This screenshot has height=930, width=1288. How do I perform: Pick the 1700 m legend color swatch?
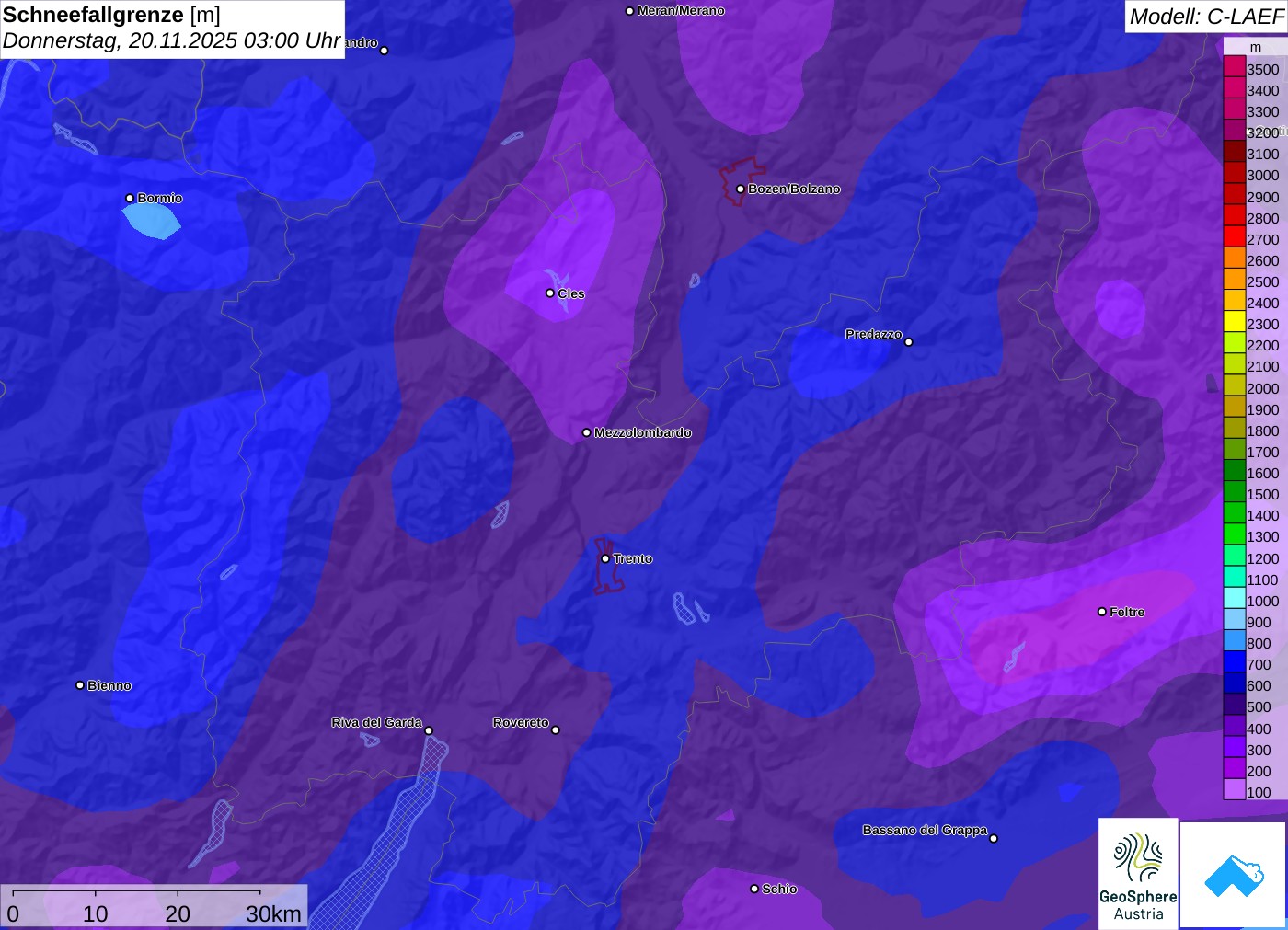pos(1235,449)
